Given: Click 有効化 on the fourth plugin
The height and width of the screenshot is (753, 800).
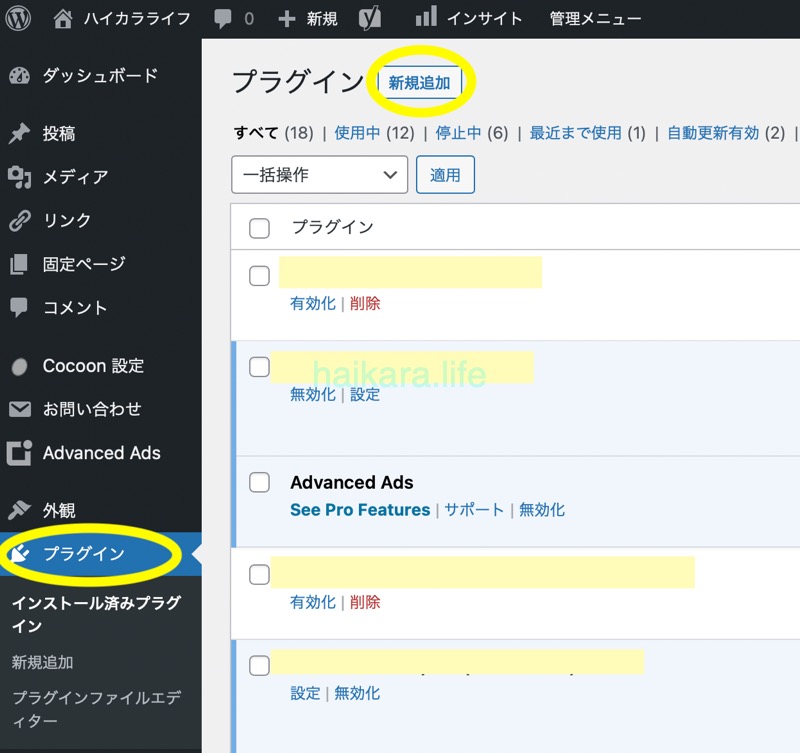Looking at the screenshot, I should point(313,603).
